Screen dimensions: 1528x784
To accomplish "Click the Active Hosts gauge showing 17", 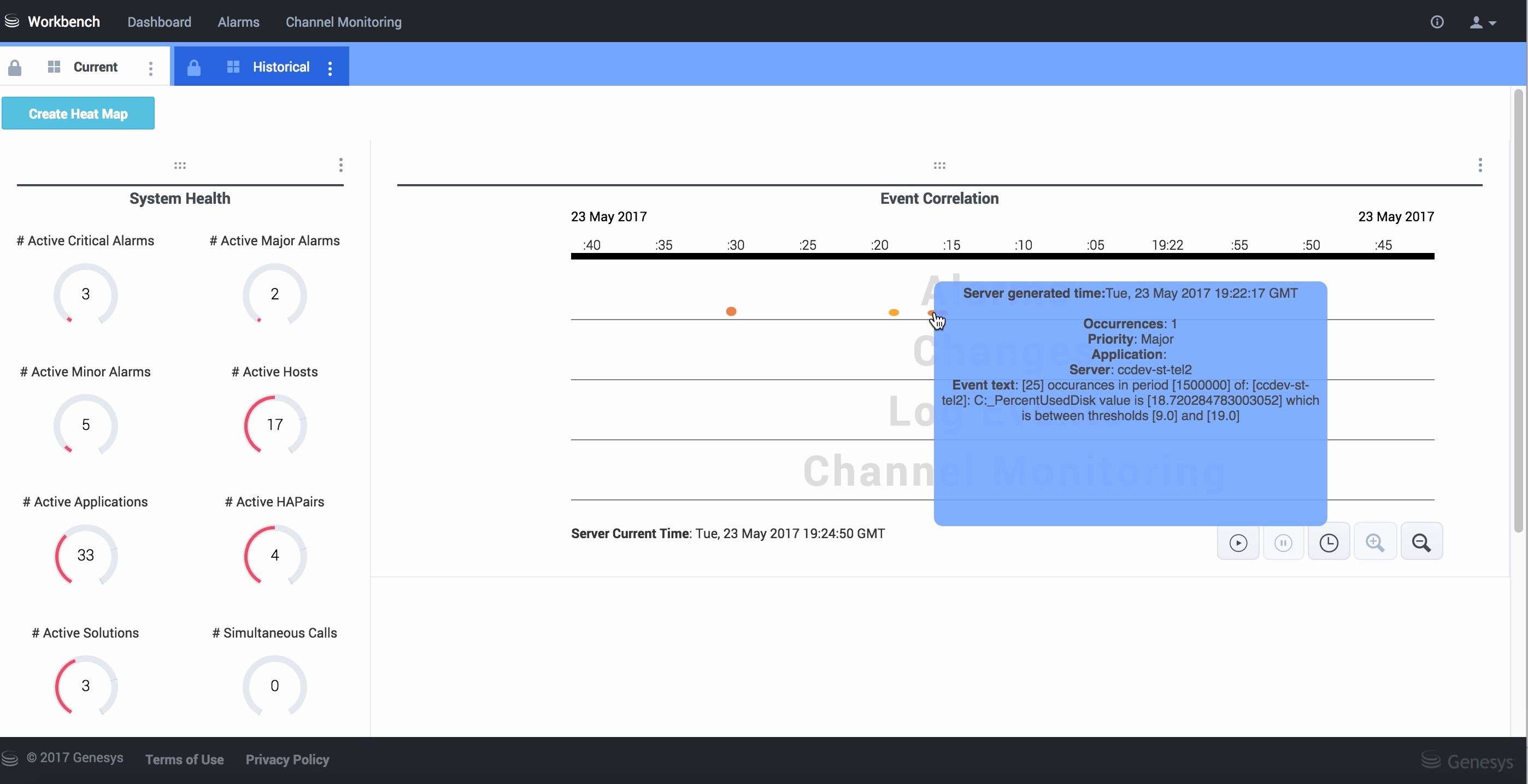I will [275, 425].
